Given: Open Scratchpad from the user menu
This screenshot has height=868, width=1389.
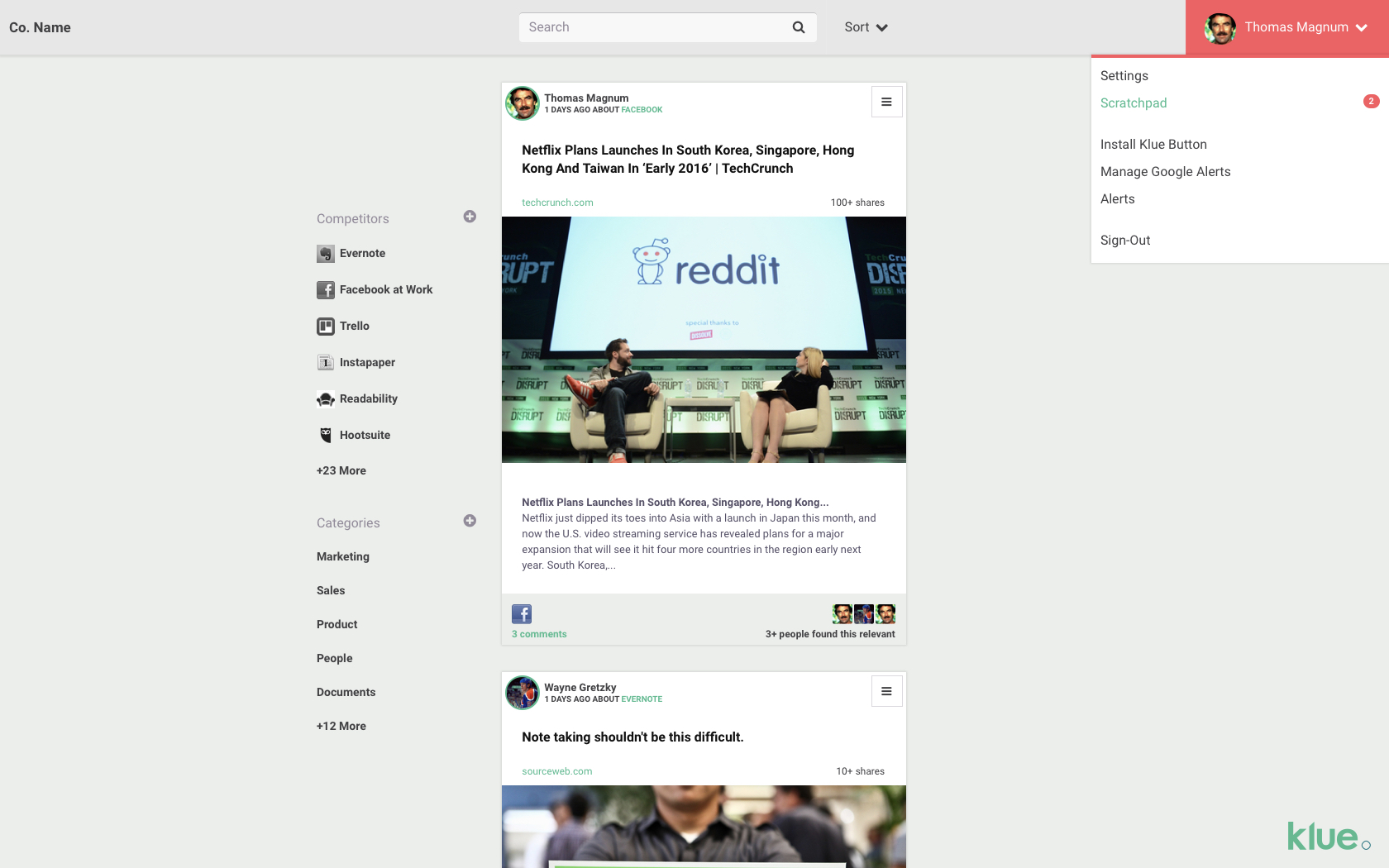Looking at the screenshot, I should click(1134, 103).
